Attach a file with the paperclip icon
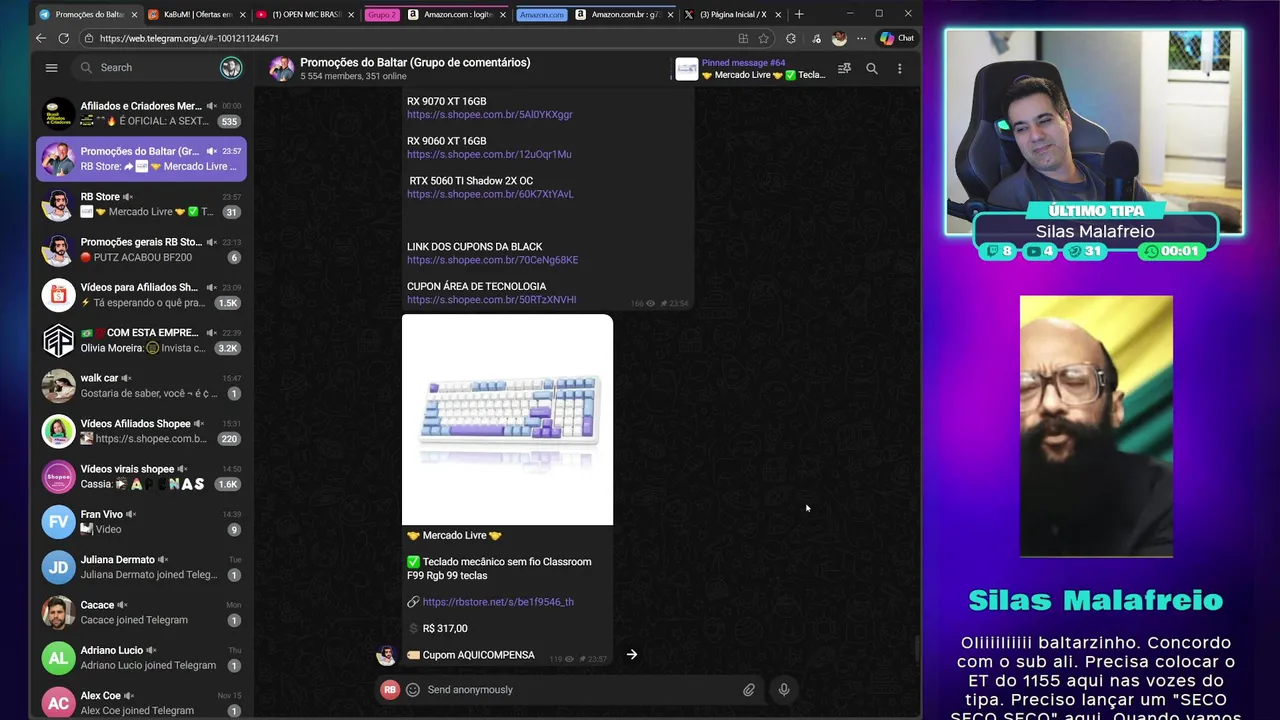Image resolution: width=1280 pixels, height=720 pixels. click(748, 689)
